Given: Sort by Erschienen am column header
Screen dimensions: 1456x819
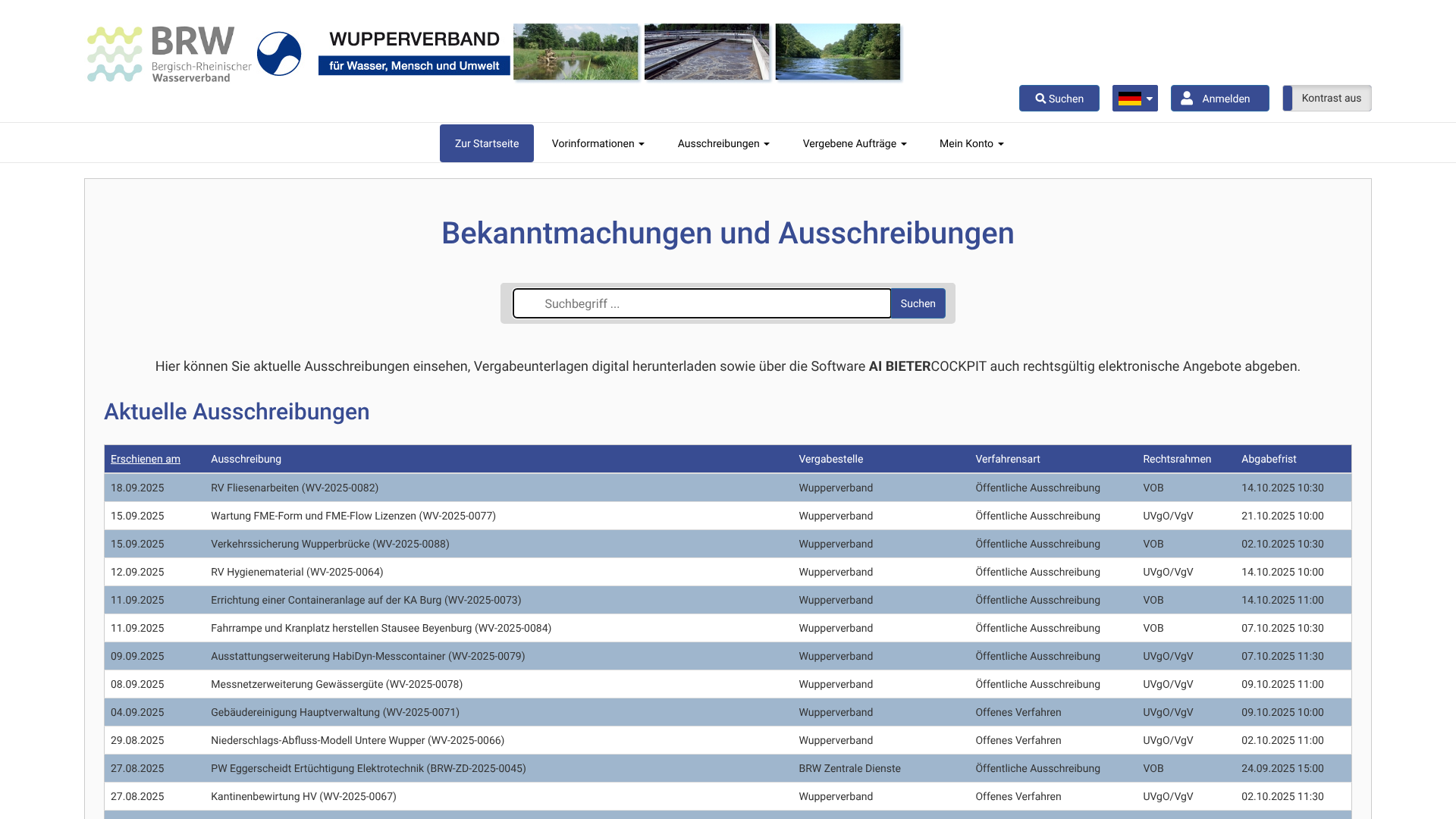Looking at the screenshot, I should [x=146, y=459].
